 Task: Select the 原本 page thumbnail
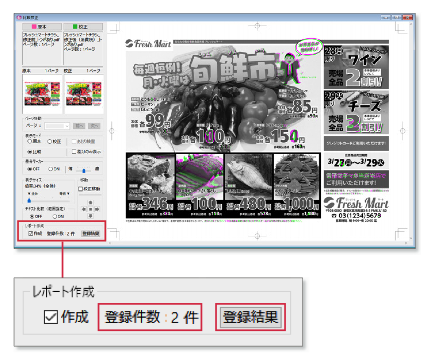[42, 94]
